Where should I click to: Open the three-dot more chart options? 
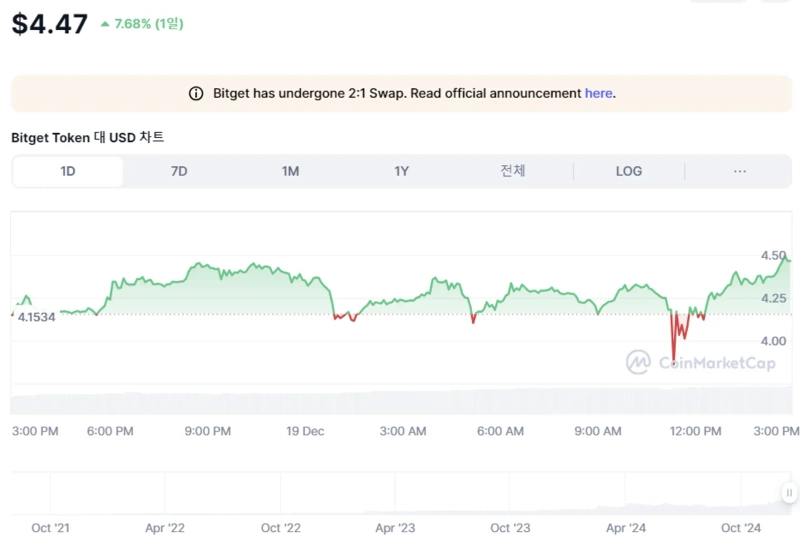739,171
